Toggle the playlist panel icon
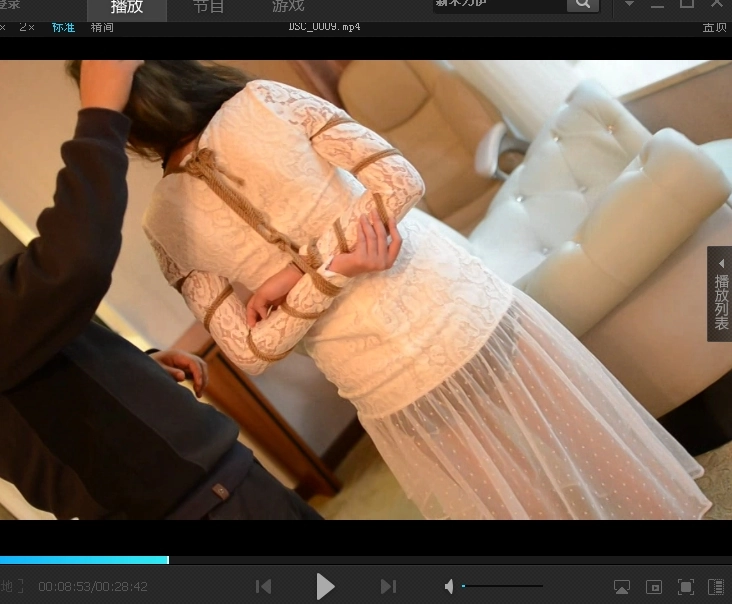The image size is (732, 604). (x=716, y=587)
